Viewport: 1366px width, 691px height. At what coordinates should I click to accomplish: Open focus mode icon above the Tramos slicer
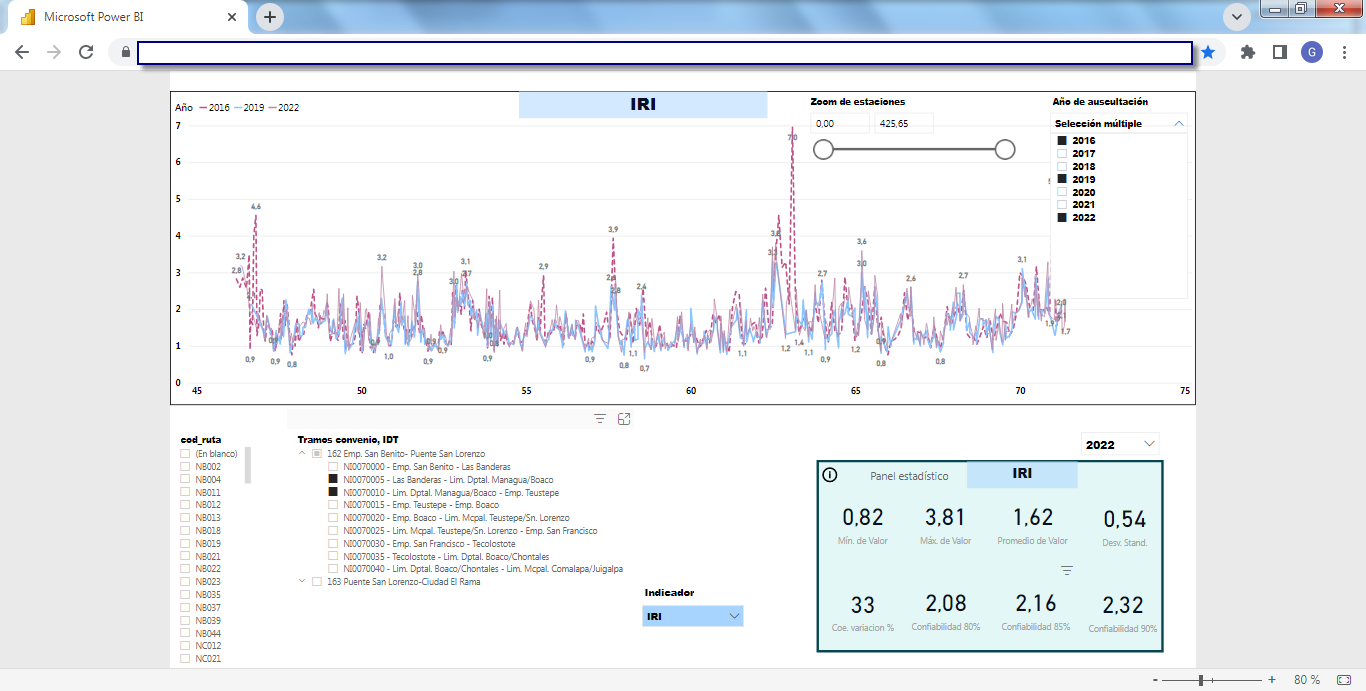pyautogui.click(x=624, y=419)
